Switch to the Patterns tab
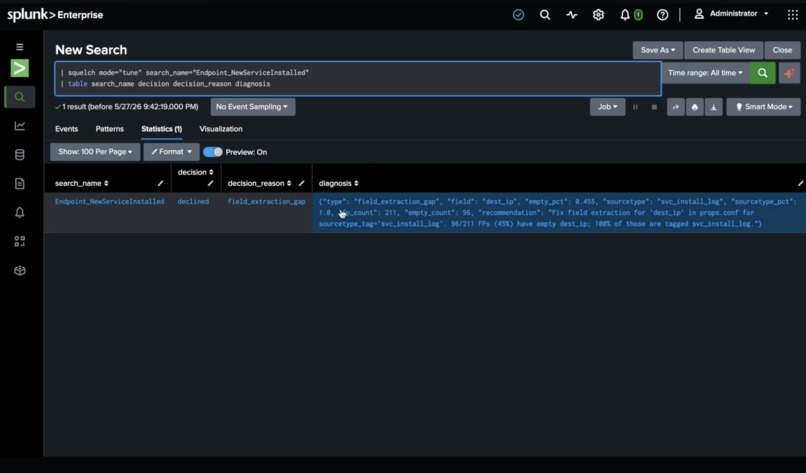 point(109,129)
